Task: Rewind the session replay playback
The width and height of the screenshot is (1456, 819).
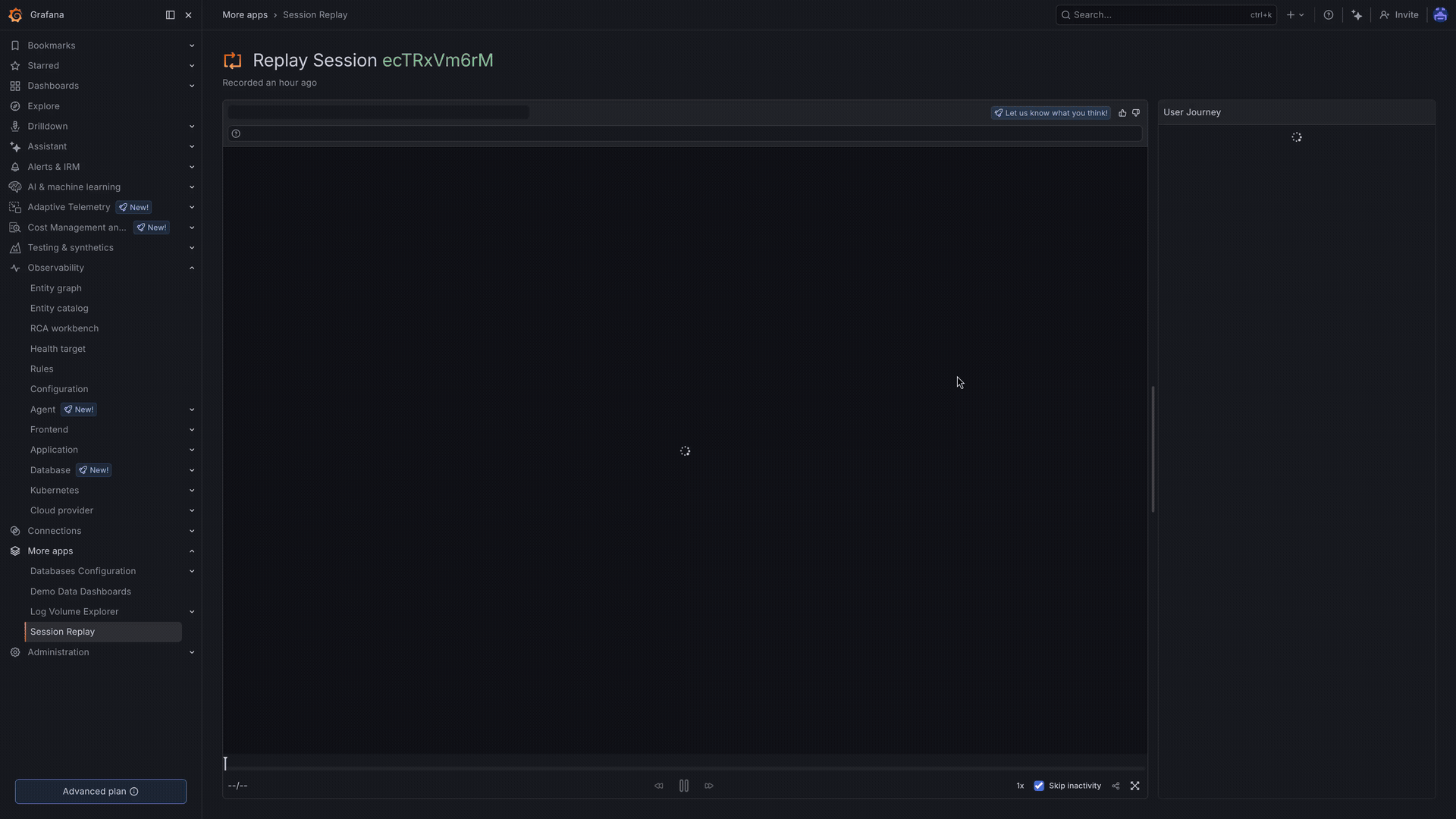Action: (659, 786)
